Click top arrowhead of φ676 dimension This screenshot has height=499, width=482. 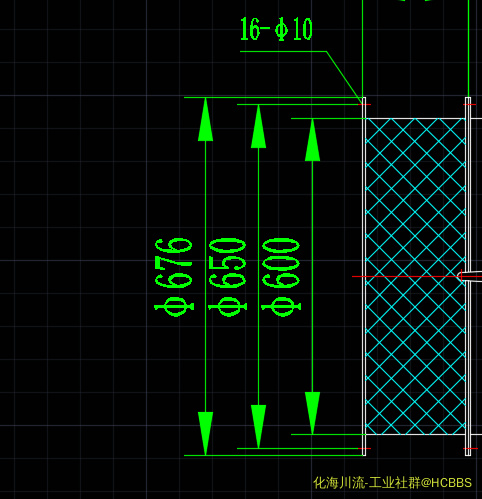205,119
